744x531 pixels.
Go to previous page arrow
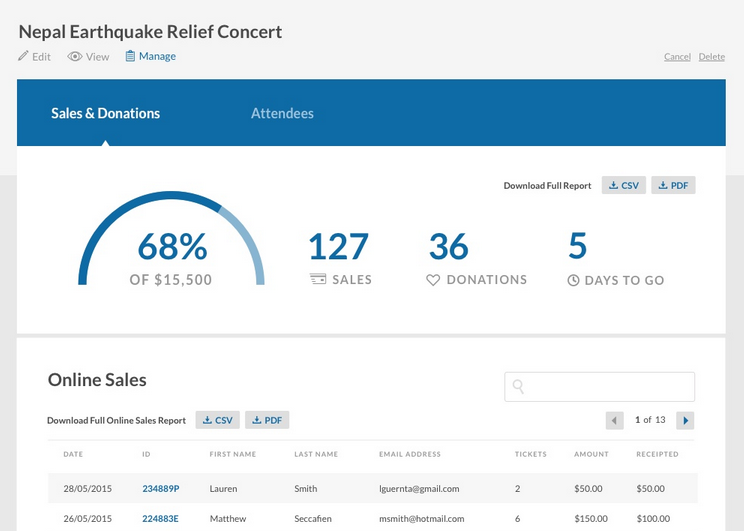pos(615,421)
